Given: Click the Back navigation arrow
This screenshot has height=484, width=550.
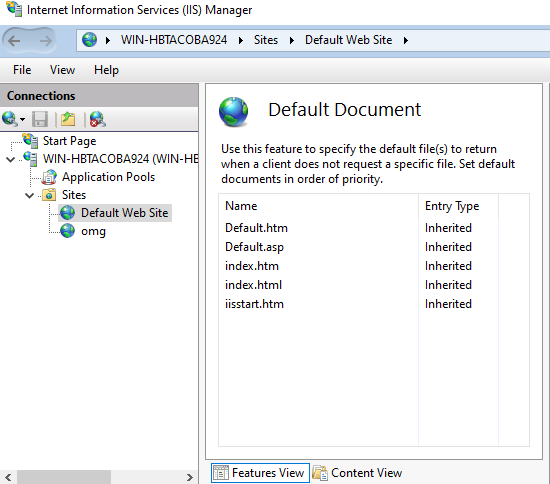Looking at the screenshot, I should click(14, 41).
